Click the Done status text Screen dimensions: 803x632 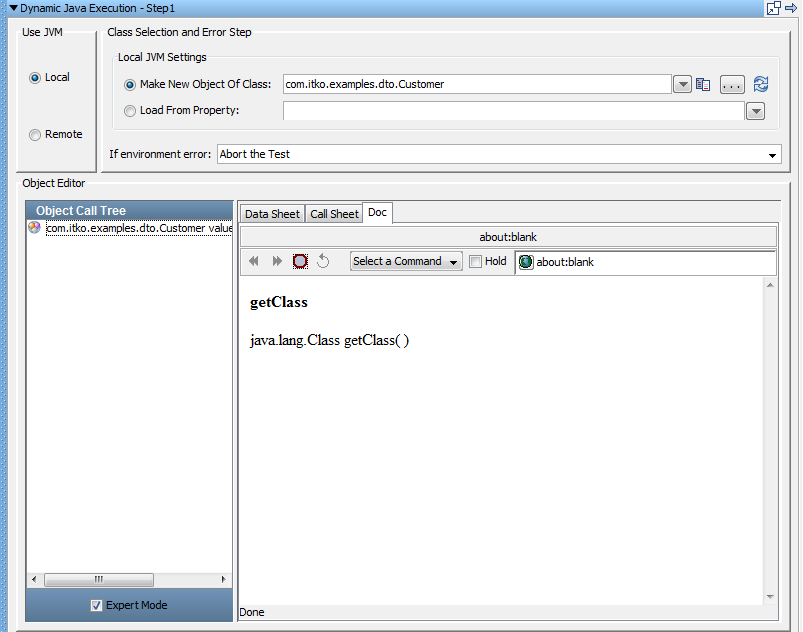[252, 612]
